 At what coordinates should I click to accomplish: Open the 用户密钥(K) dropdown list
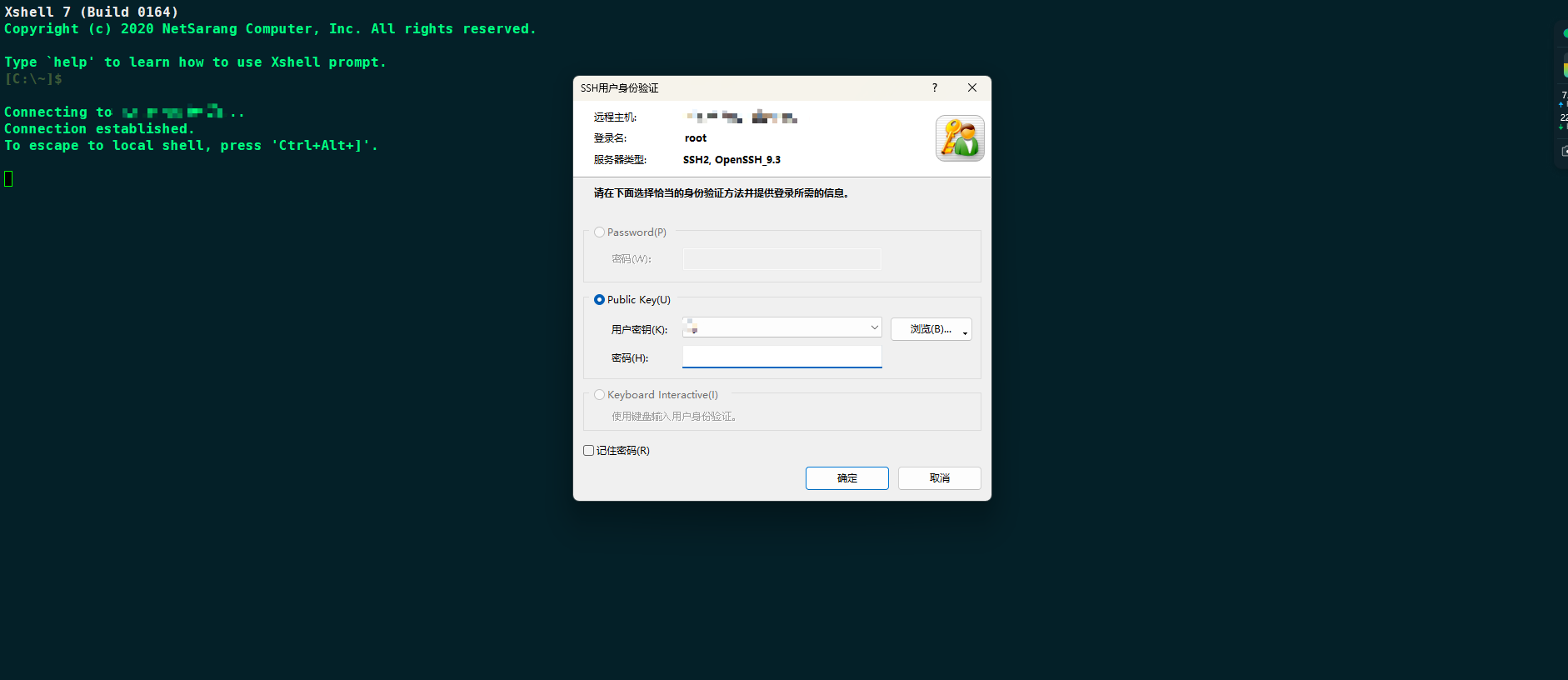click(x=874, y=327)
